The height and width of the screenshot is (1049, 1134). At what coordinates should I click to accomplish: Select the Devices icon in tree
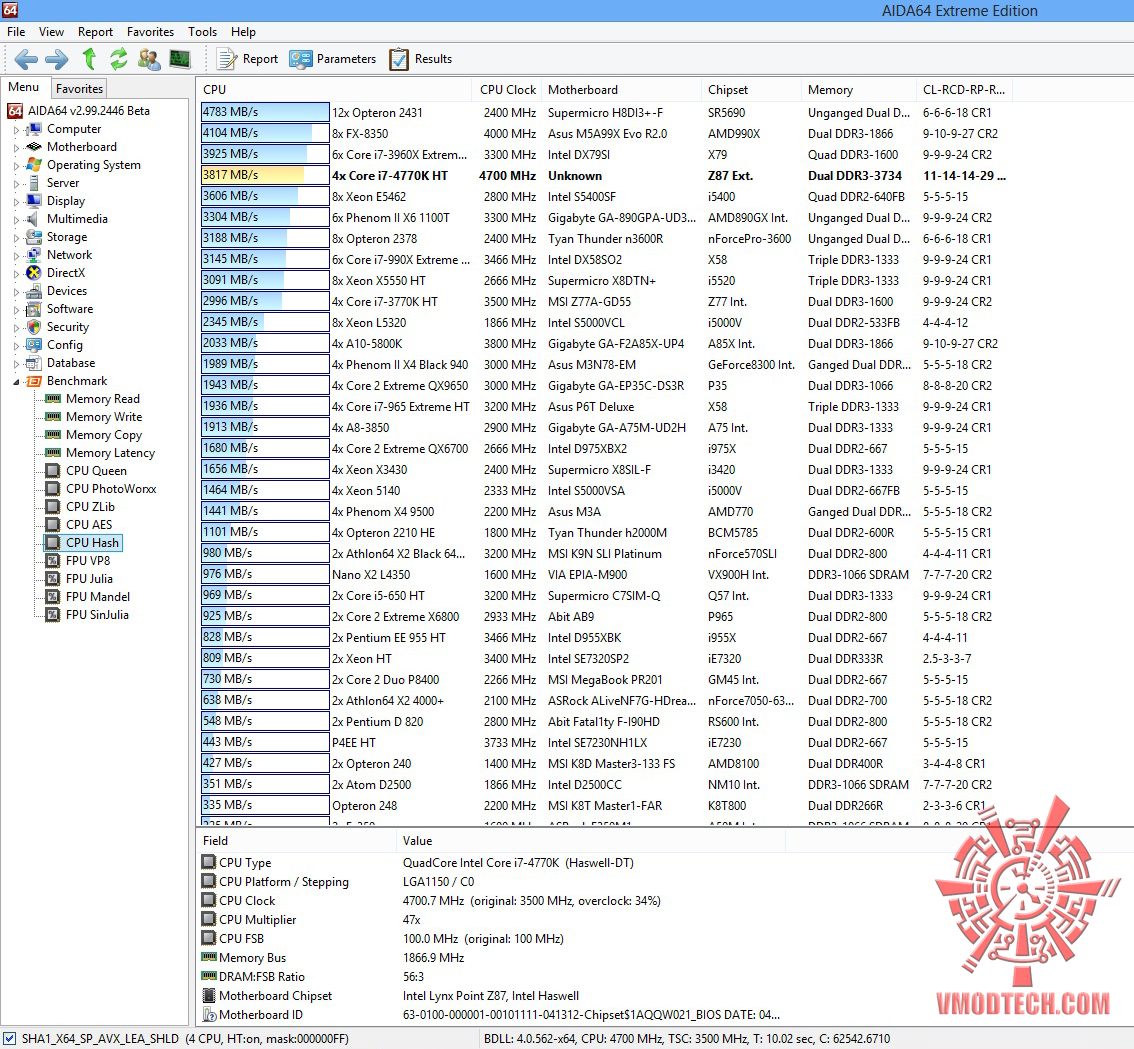coord(33,291)
